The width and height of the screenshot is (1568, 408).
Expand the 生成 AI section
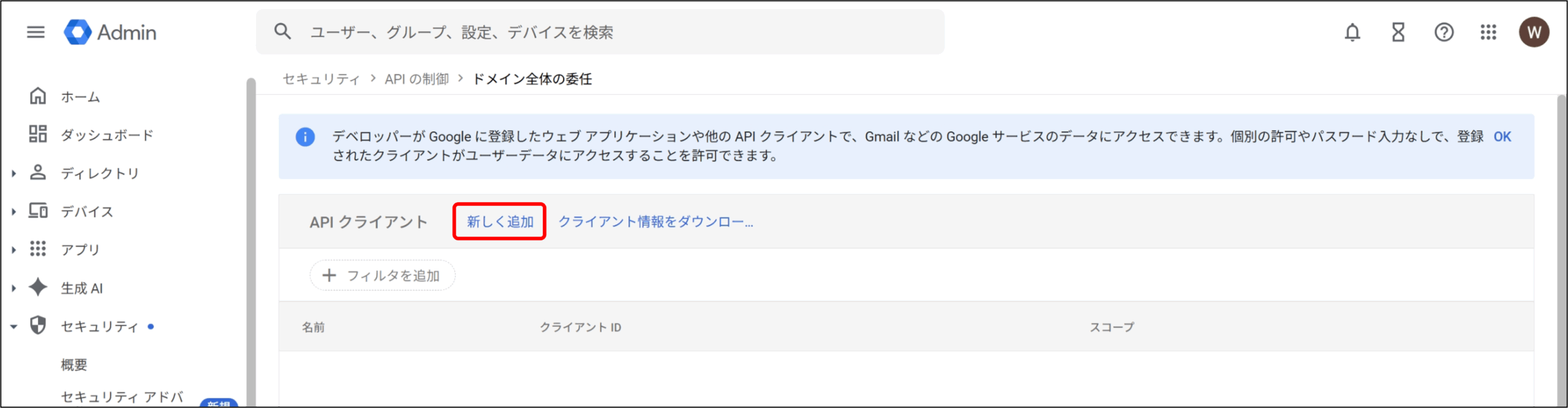tap(13, 288)
